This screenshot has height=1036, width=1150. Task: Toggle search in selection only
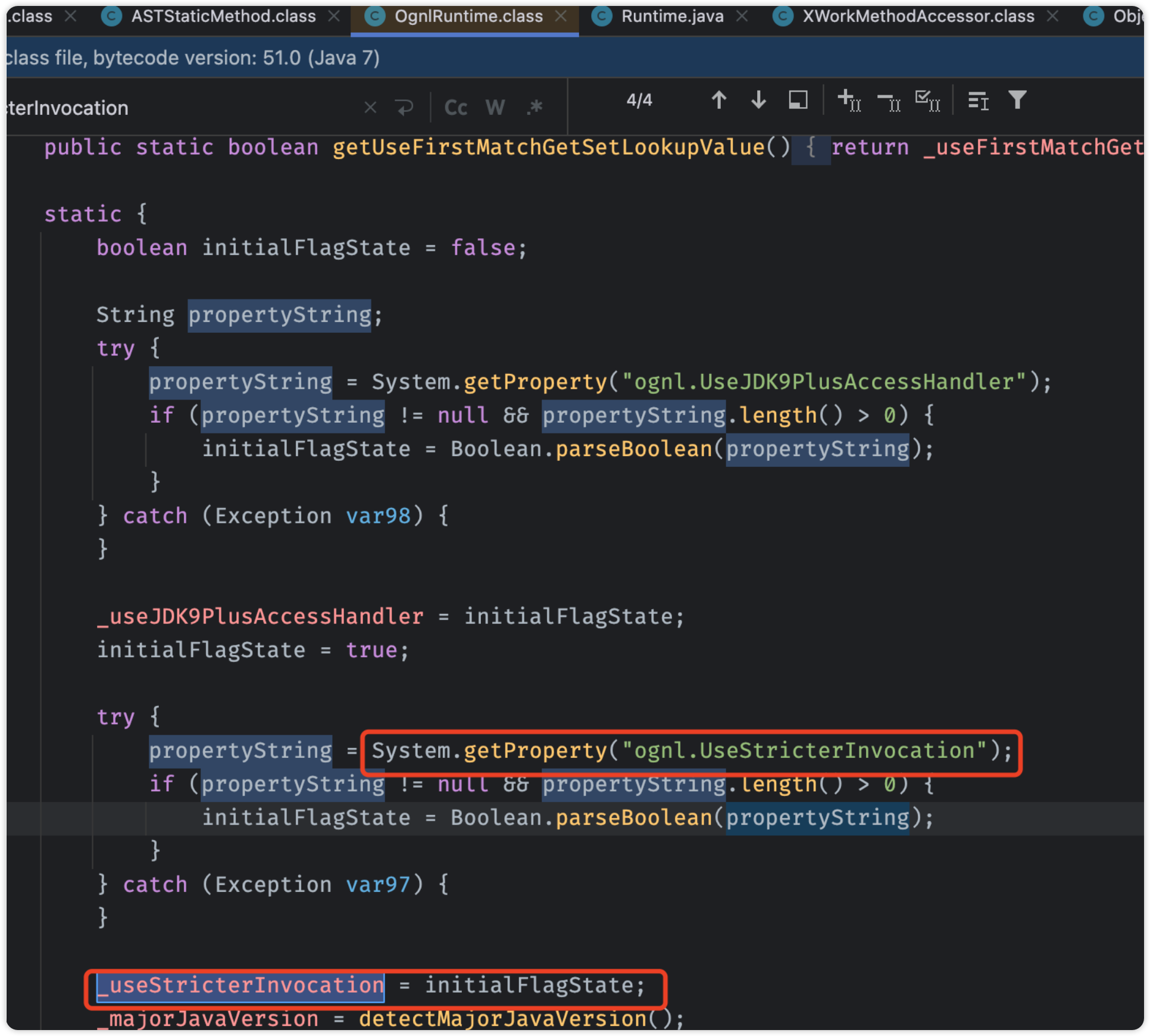click(798, 100)
